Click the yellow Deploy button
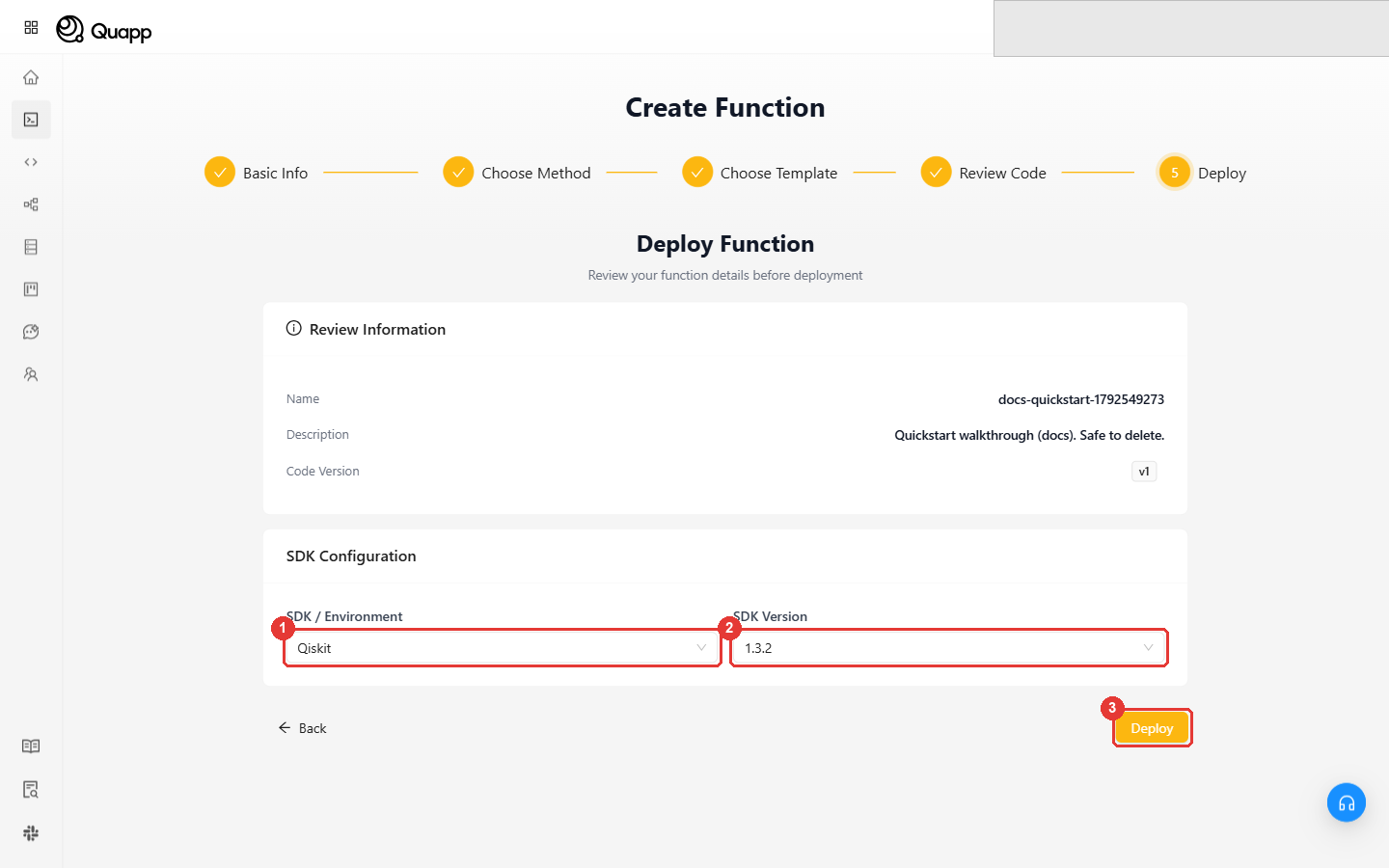 click(1152, 728)
